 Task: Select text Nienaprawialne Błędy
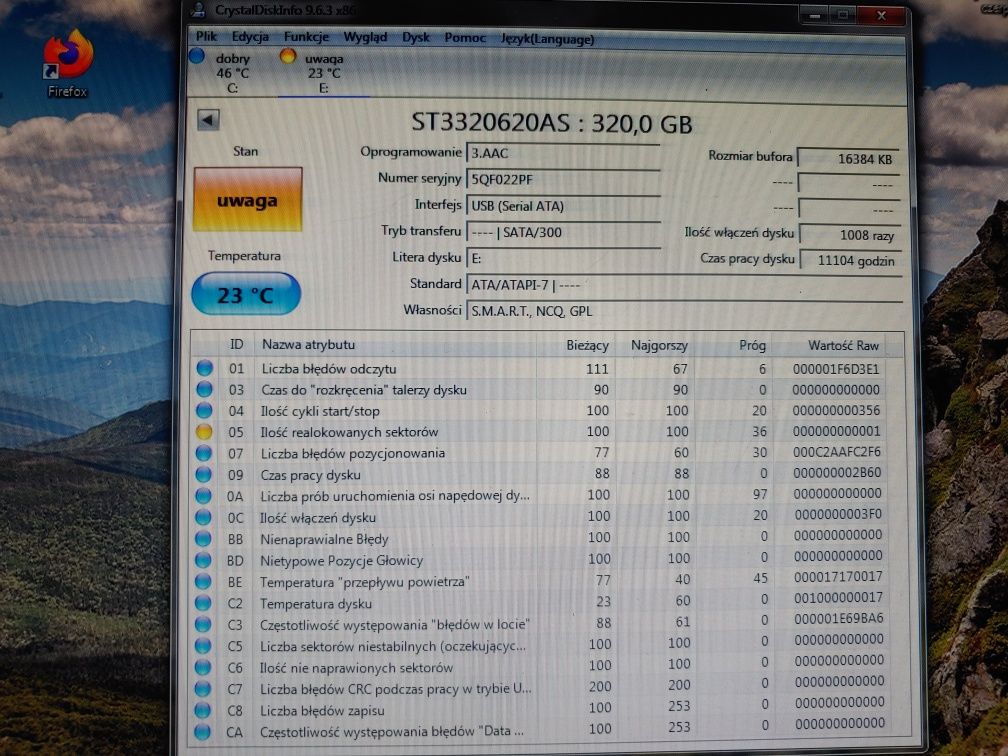point(324,539)
